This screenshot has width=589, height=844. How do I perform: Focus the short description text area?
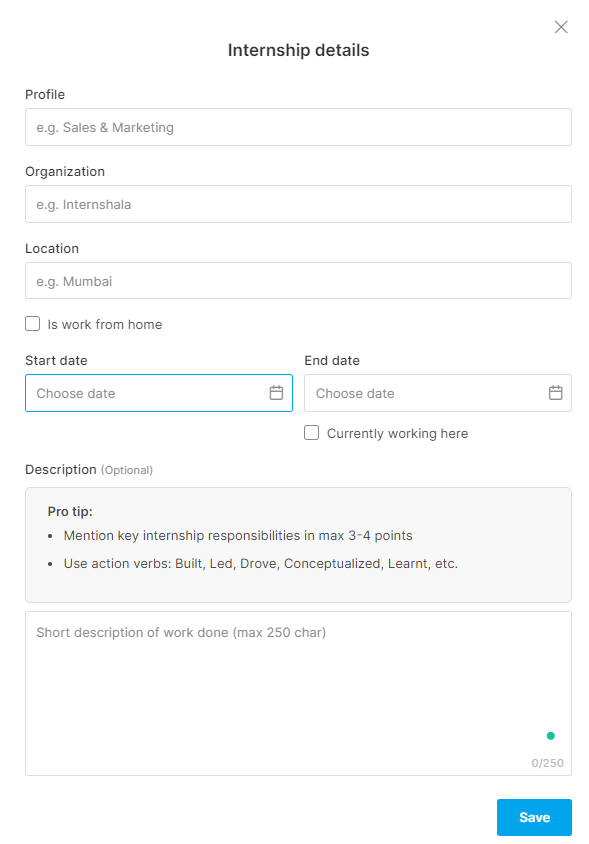tap(298, 693)
